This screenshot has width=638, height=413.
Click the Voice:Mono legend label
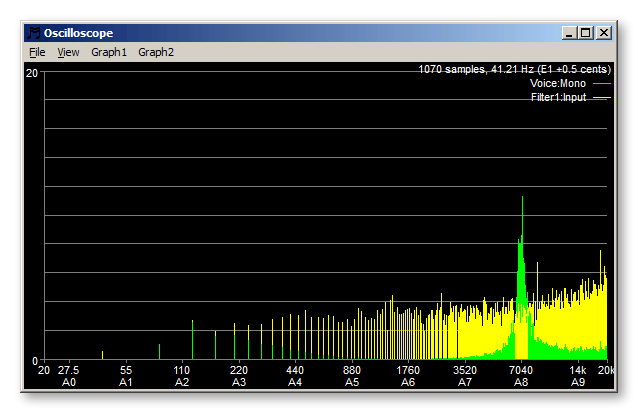(557, 83)
